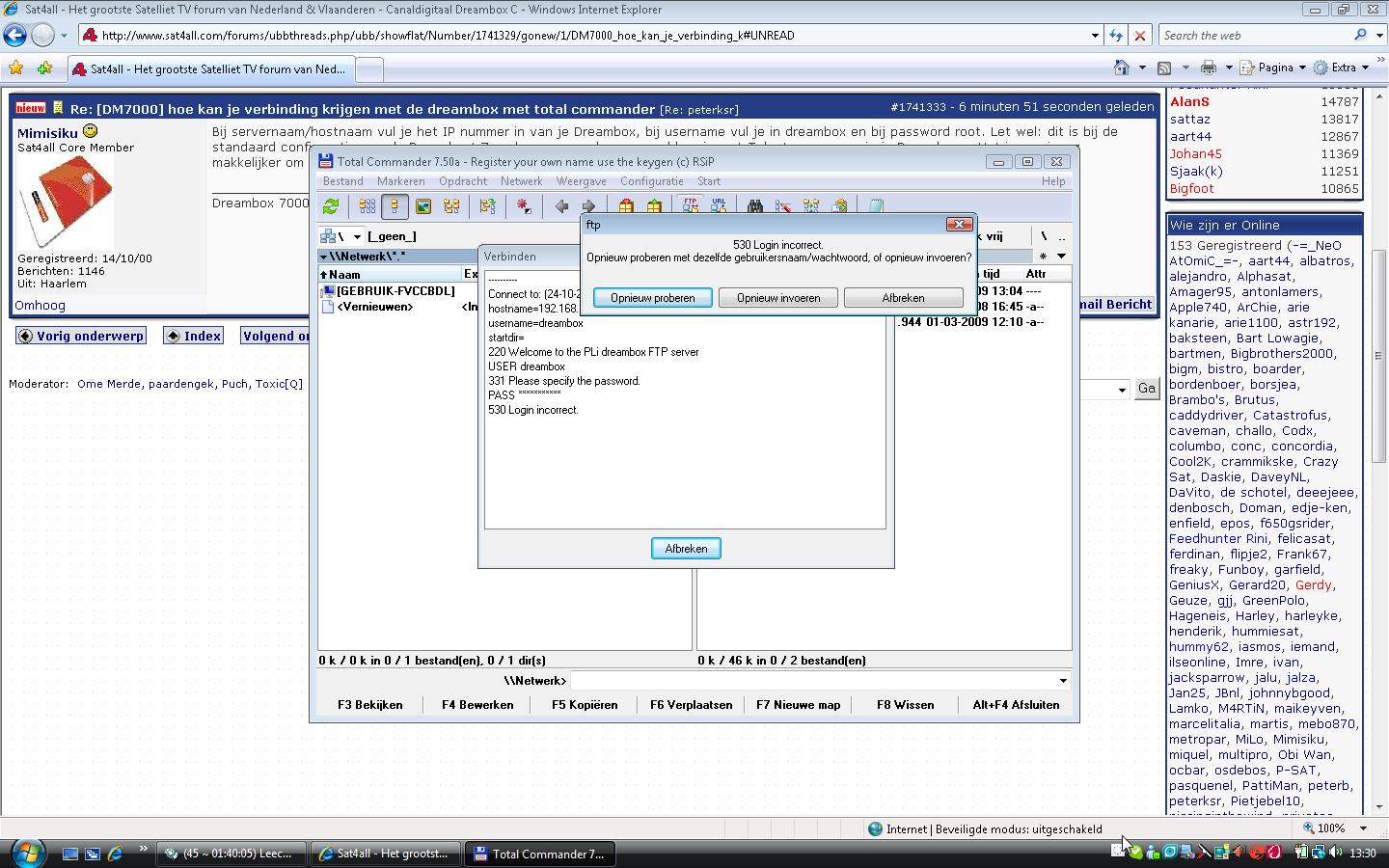
Task: Click the Ga button on the forum
Action: click(1146, 389)
